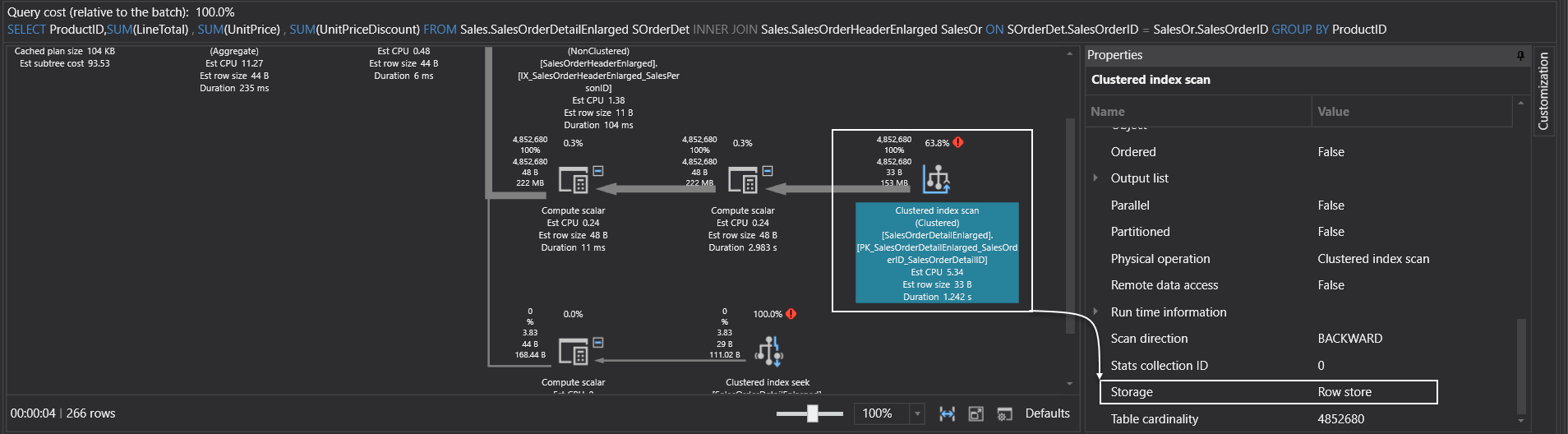Select the Physical operation property row
The image size is (1568, 434).
tap(1300, 259)
